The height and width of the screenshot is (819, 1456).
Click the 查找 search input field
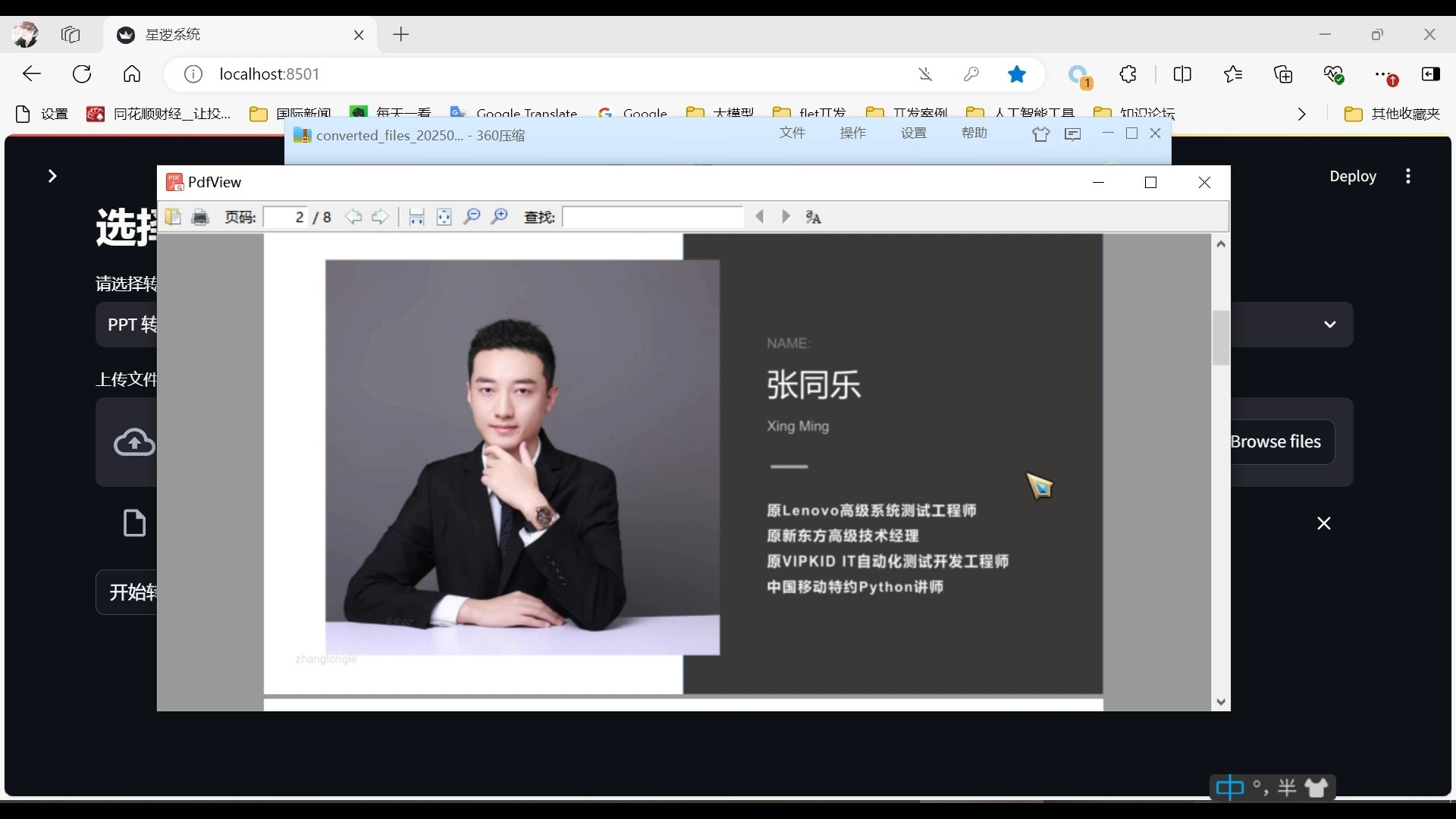652,217
